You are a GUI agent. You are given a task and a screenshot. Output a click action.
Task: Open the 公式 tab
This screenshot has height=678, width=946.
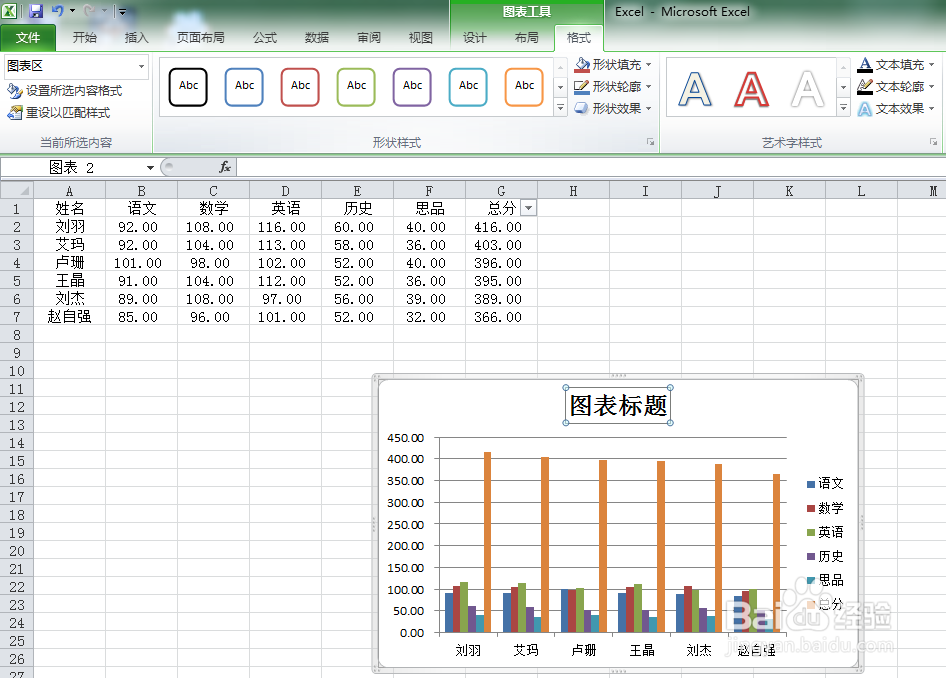click(x=265, y=38)
